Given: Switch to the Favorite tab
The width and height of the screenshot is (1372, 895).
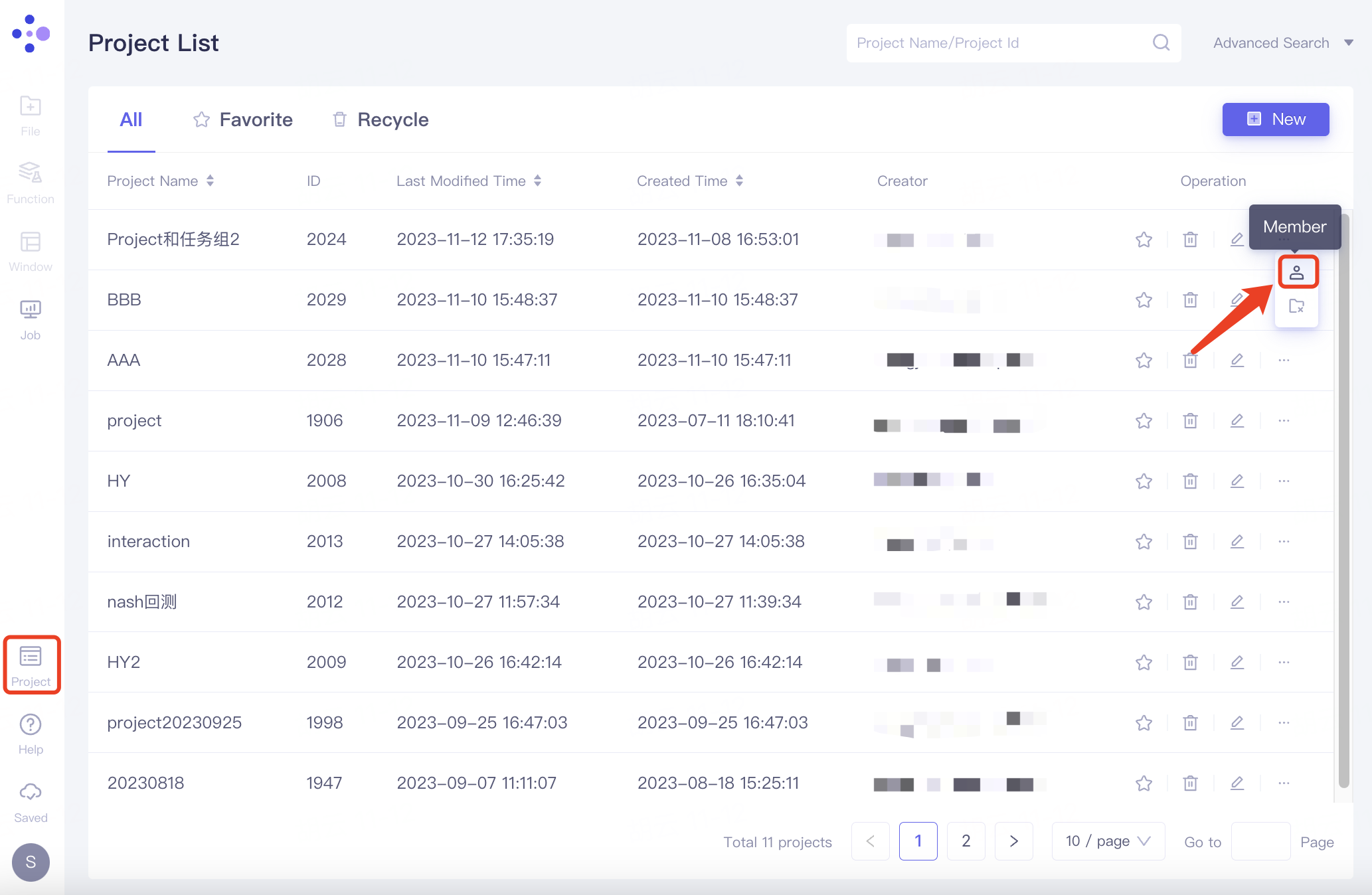Looking at the screenshot, I should 243,120.
